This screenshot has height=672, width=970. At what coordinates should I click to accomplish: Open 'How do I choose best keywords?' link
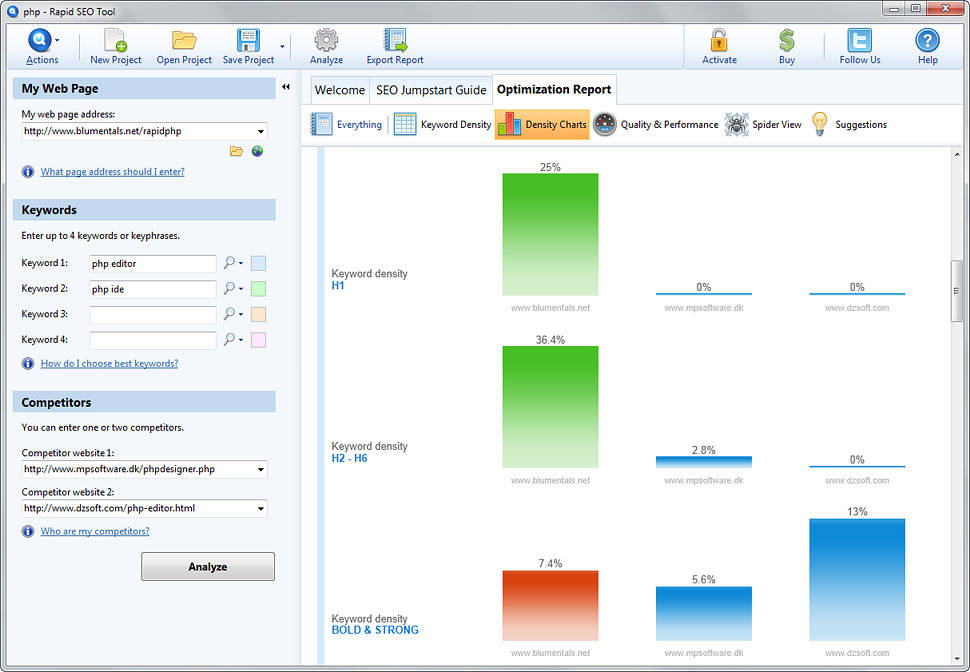point(109,364)
